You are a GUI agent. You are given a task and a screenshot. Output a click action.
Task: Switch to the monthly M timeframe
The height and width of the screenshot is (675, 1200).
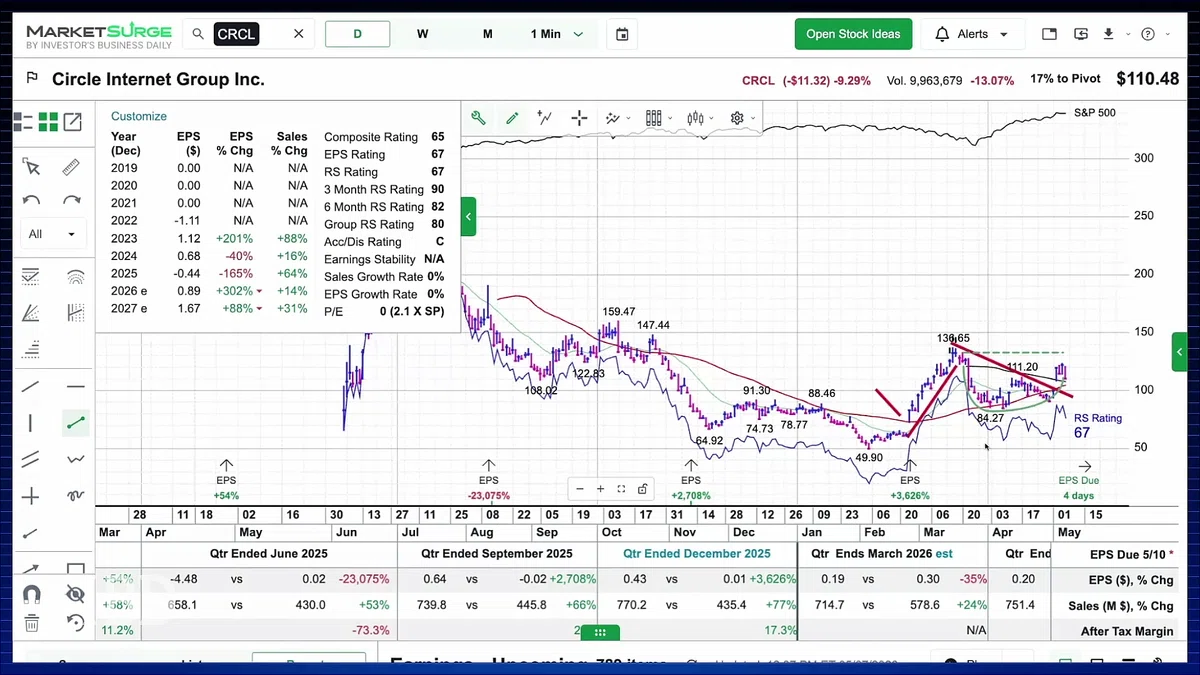tap(487, 34)
